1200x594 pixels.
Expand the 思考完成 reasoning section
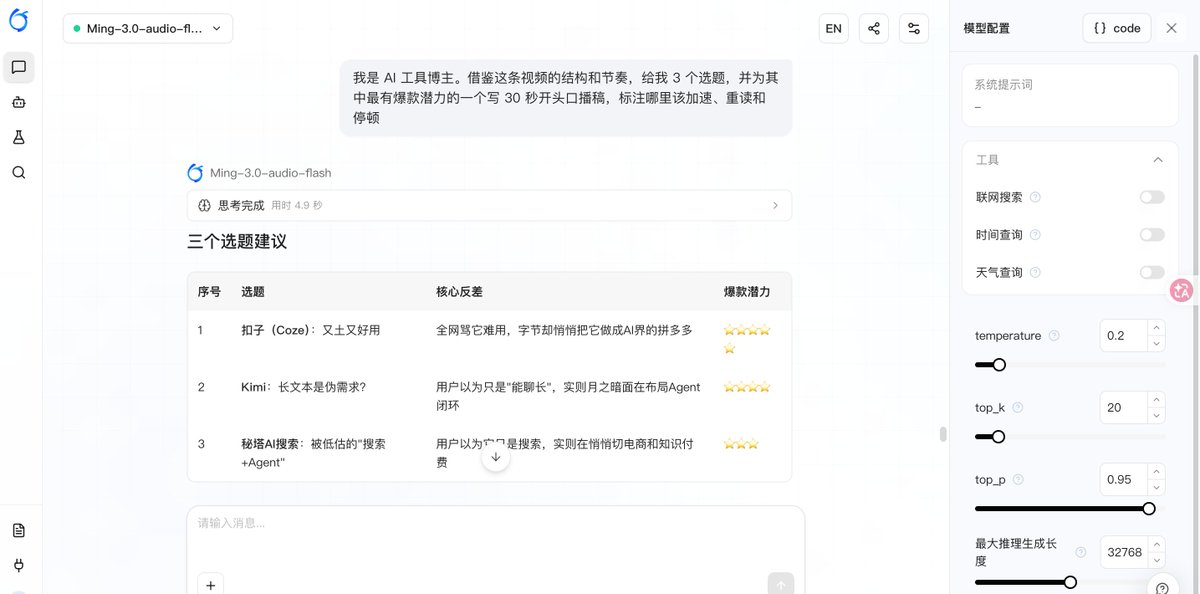(x=489, y=205)
